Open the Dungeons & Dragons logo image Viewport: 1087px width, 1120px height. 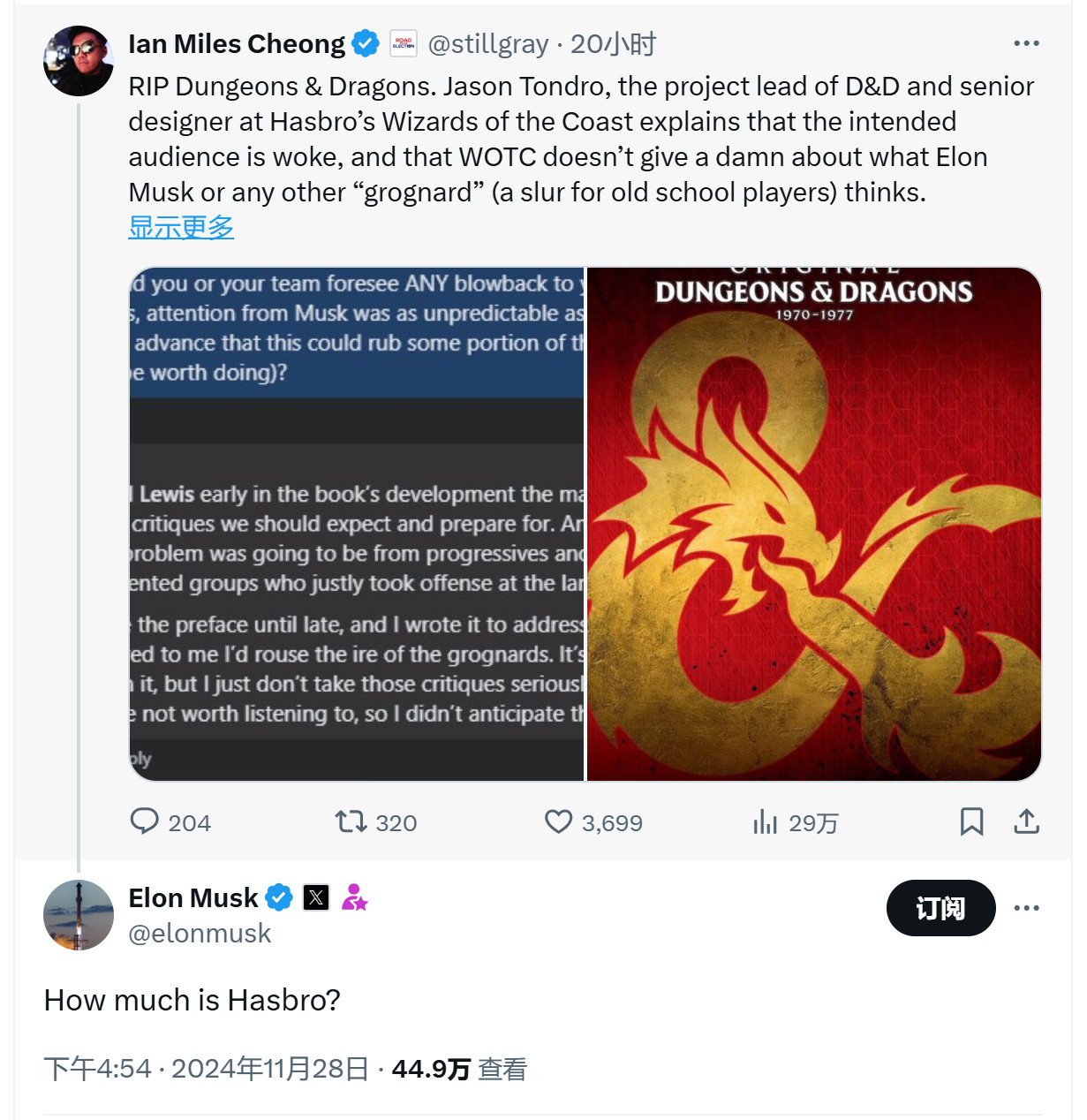click(x=813, y=524)
